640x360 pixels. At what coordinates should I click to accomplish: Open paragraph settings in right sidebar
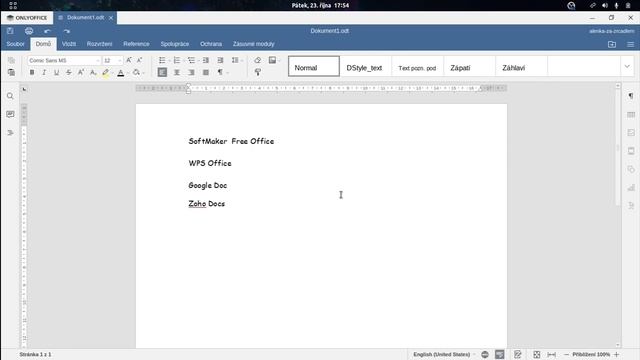click(631, 96)
